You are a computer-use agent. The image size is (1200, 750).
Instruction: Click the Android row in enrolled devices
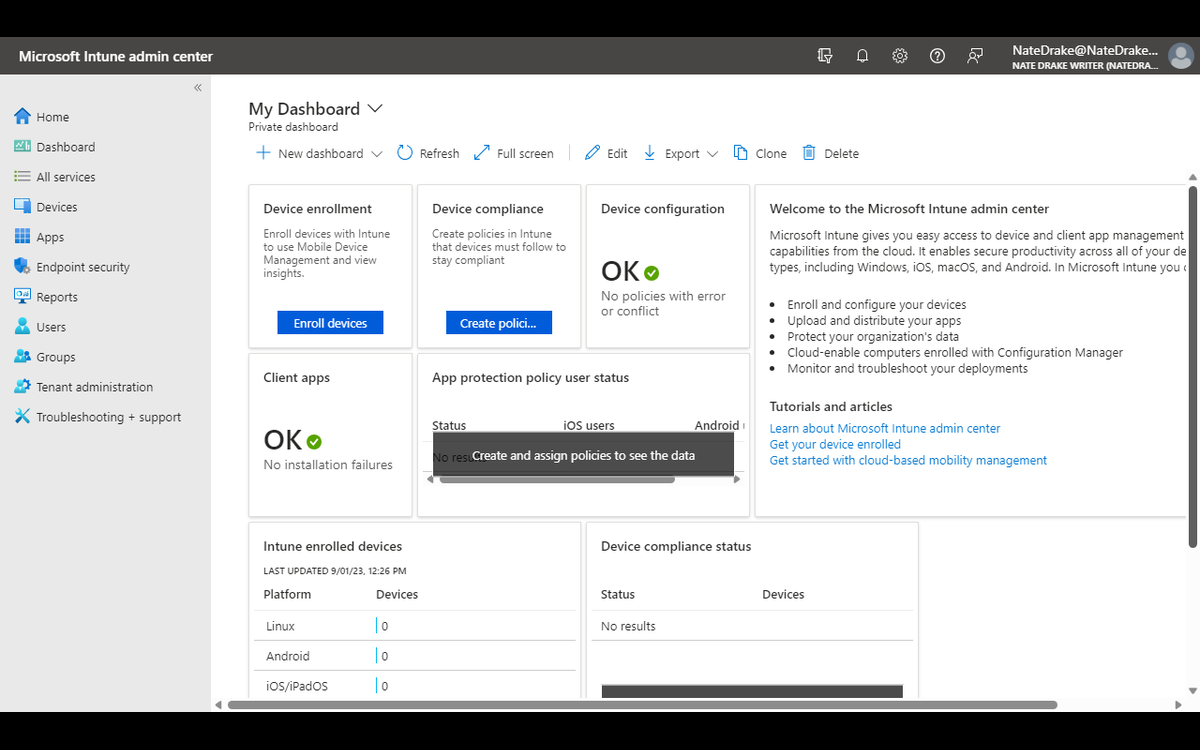414,656
